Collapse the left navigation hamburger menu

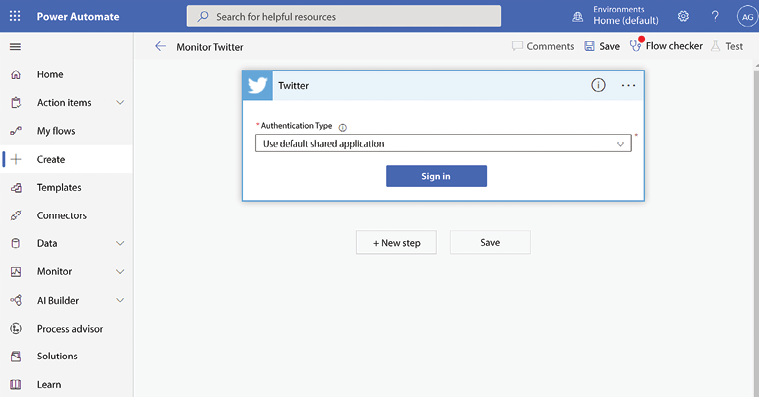coord(15,46)
